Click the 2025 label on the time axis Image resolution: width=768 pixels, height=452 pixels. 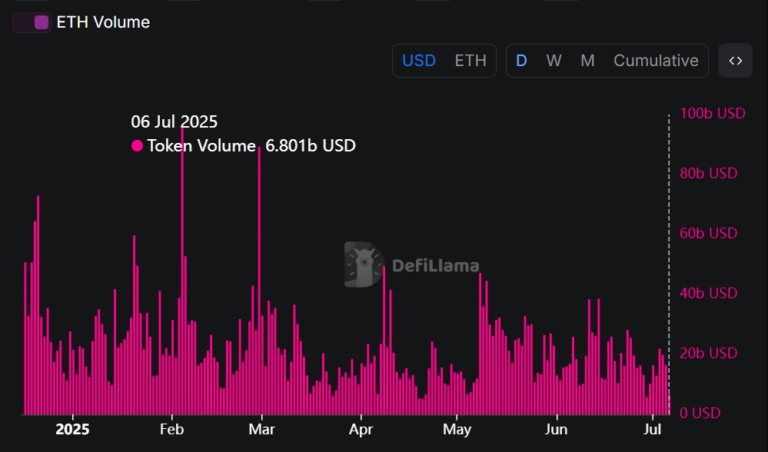point(72,430)
